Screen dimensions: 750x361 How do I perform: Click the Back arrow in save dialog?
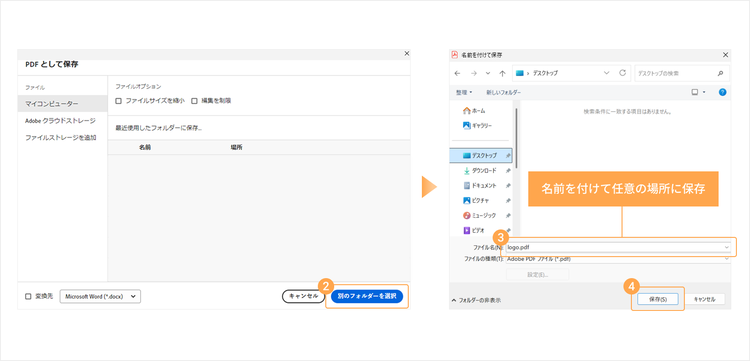[457, 73]
